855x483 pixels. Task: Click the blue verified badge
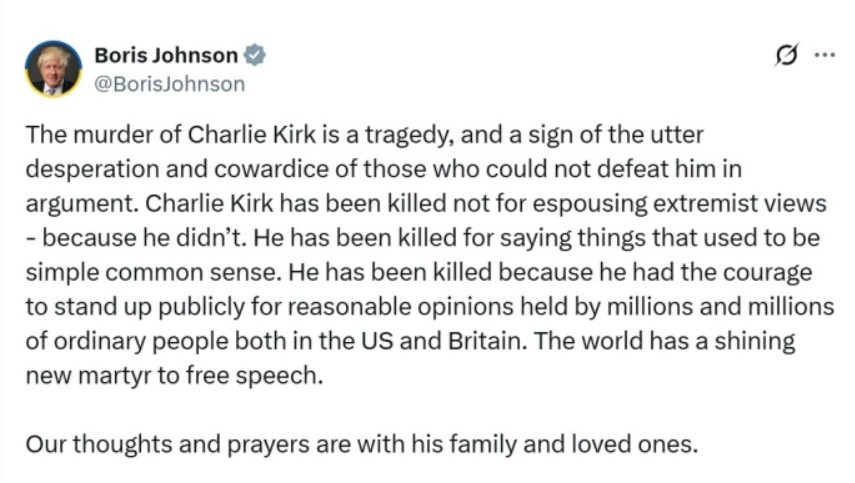click(x=254, y=55)
